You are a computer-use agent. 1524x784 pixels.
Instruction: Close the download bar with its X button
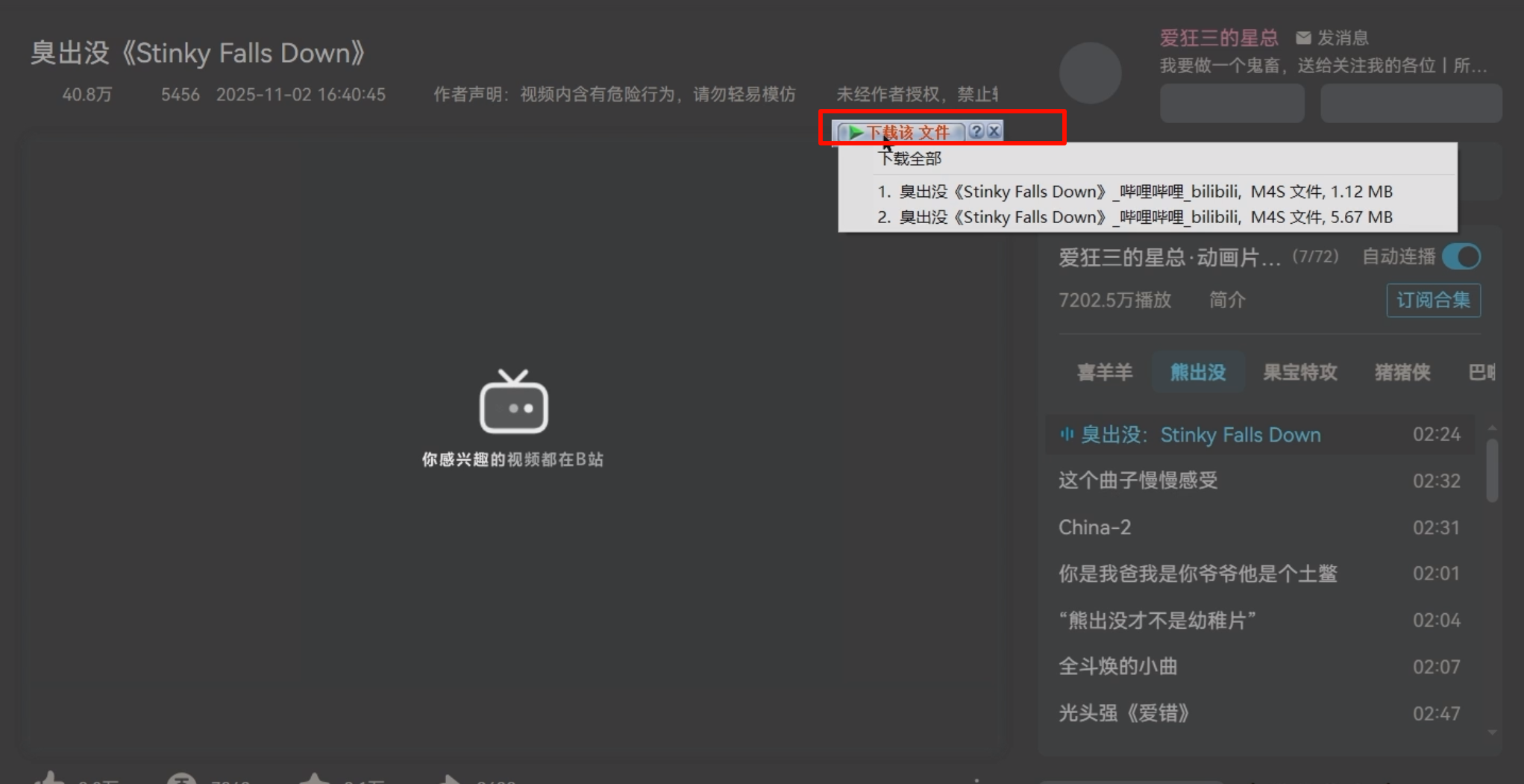point(994,131)
